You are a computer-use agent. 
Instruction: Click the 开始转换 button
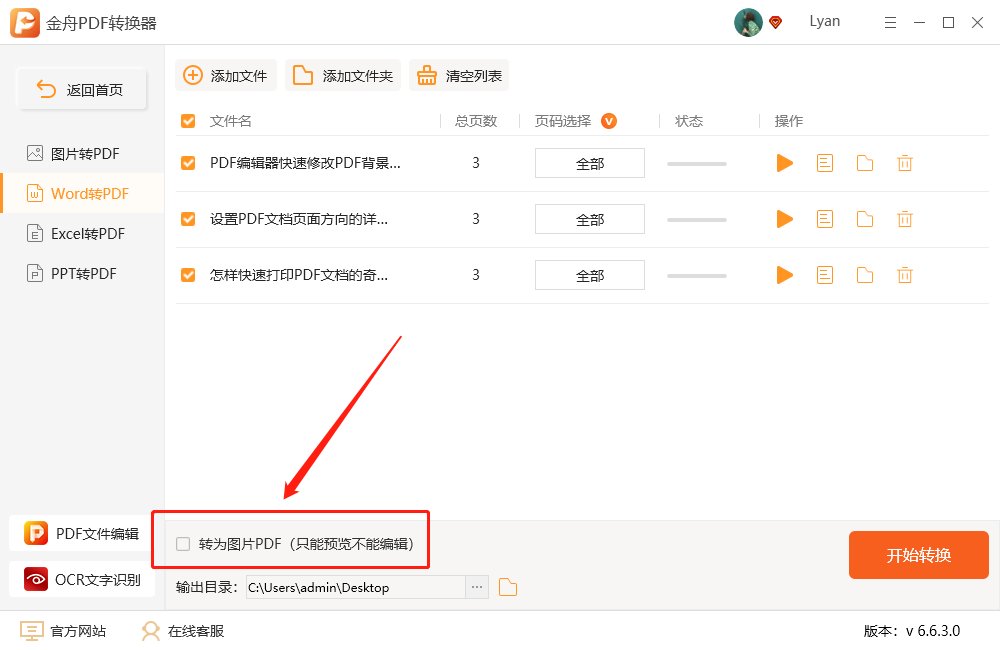pyautogui.click(x=918, y=555)
